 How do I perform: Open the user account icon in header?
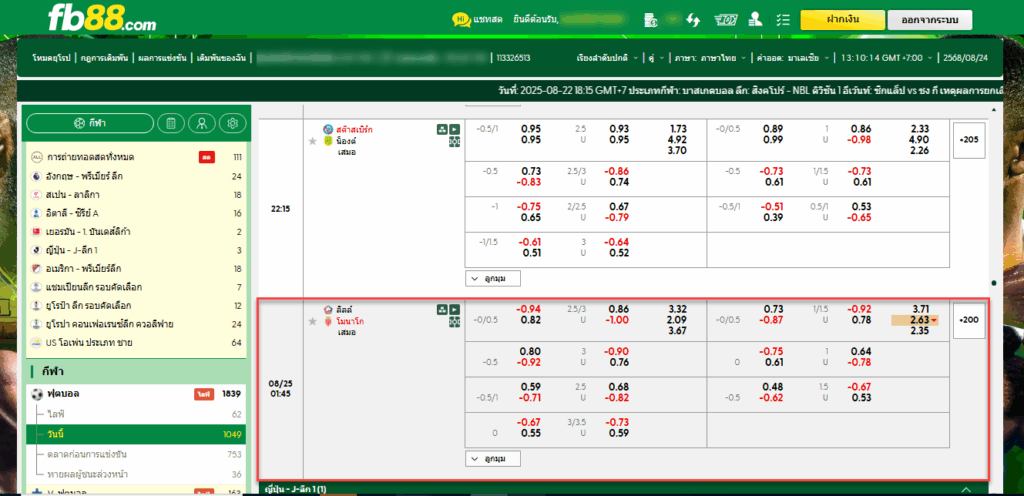coord(756,20)
